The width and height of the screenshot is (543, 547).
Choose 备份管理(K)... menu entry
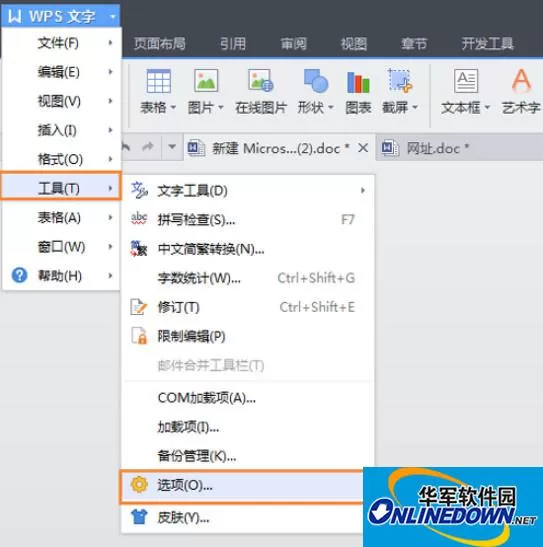click(x=248, y=456)
